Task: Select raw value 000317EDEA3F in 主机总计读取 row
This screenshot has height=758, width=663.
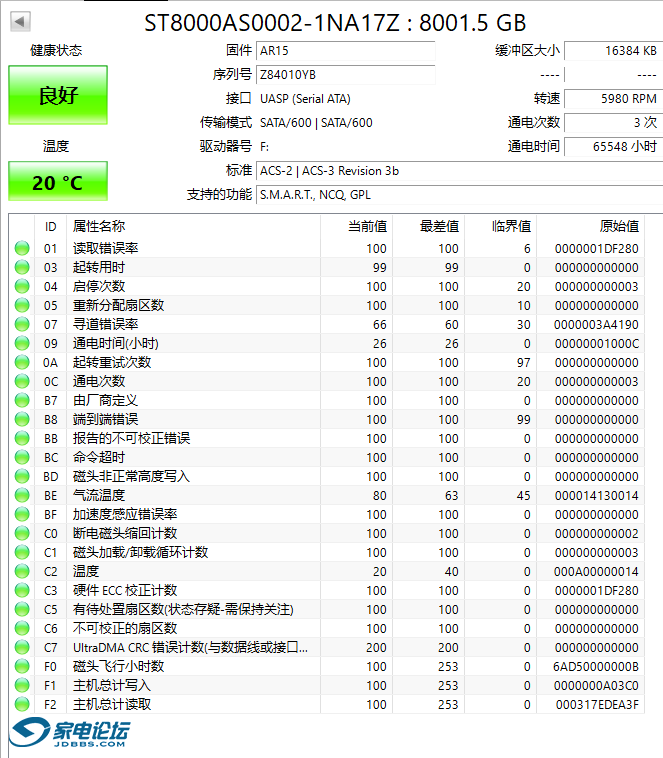Action: [x=597, y=704]
